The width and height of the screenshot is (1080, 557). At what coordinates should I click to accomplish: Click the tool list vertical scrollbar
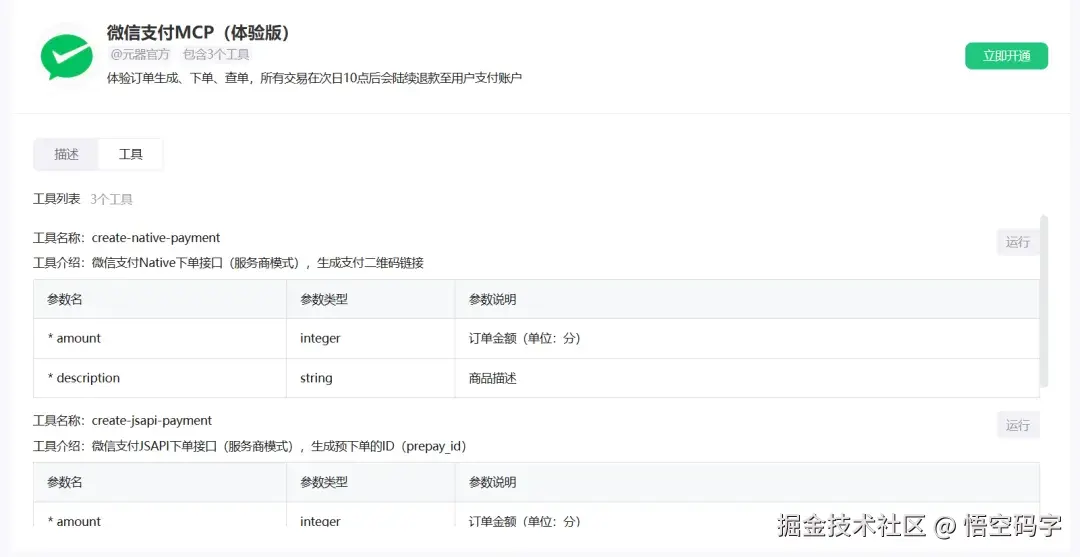pos(1043,303)
